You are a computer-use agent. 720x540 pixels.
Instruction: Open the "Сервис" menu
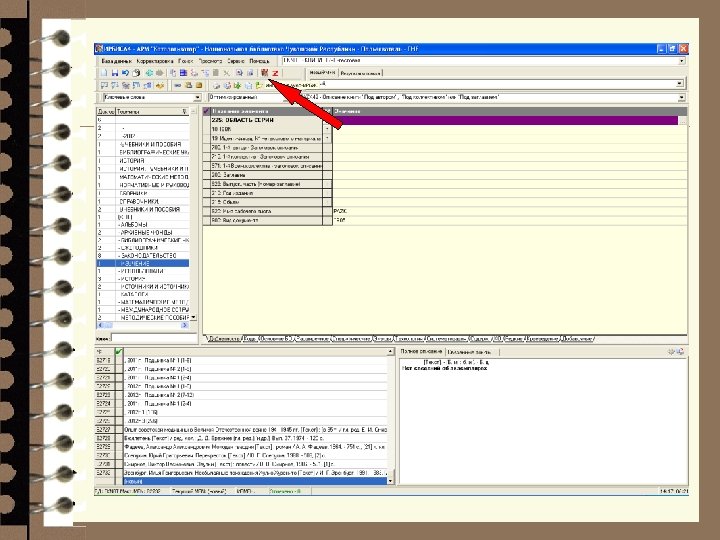(236, 61)
